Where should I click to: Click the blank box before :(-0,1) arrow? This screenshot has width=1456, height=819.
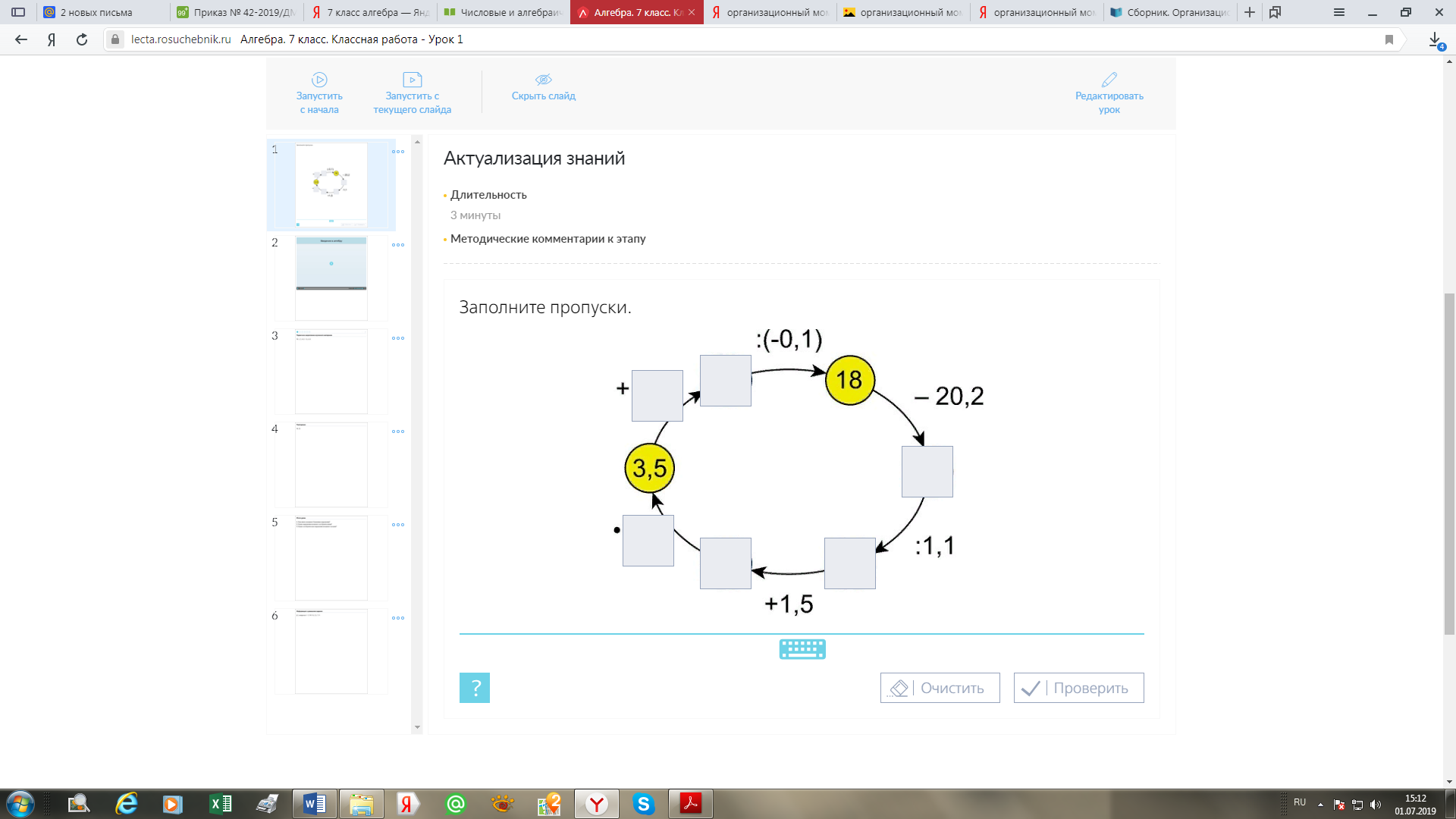tap(726, 381)
